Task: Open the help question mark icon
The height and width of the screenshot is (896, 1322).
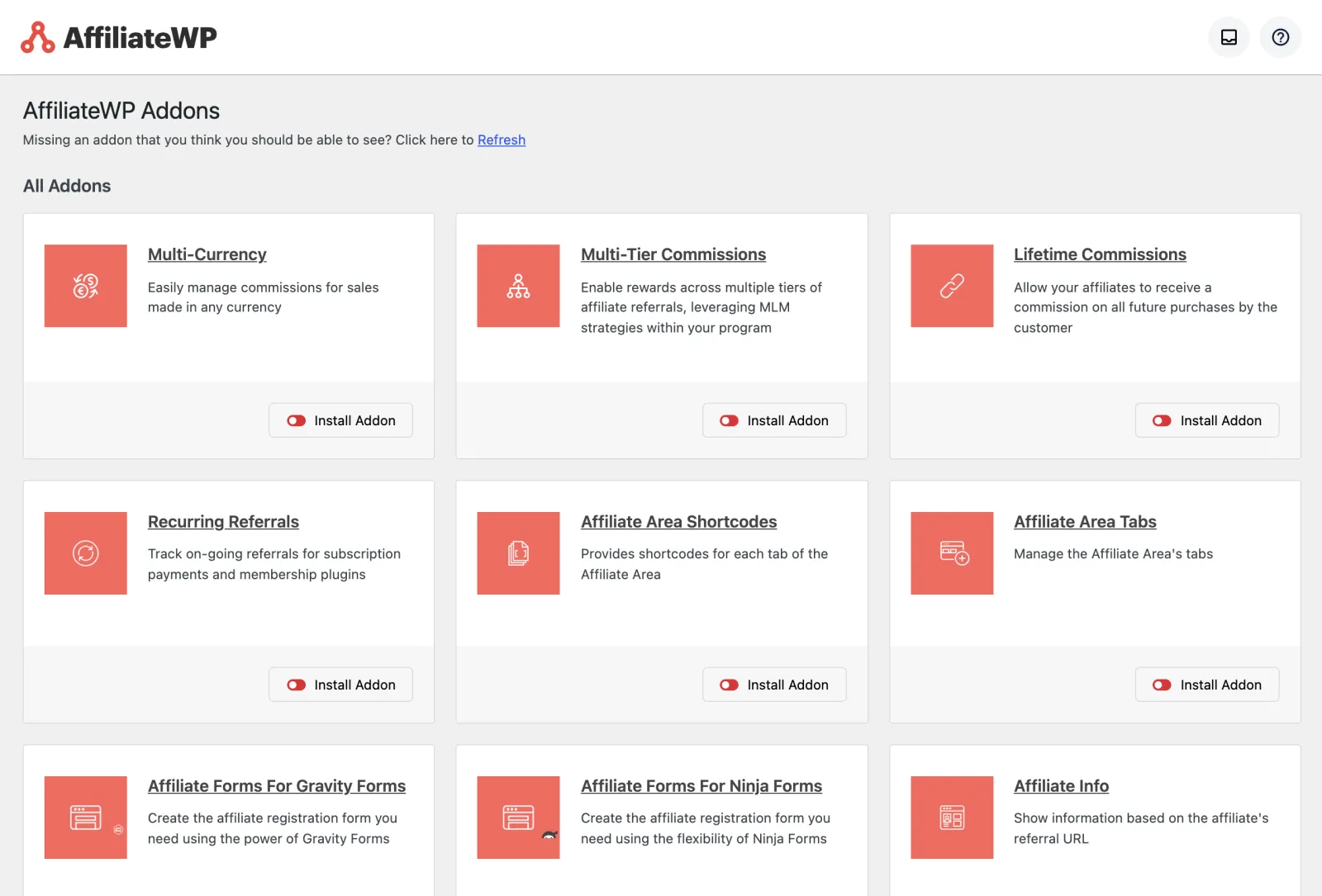Action: click(1280, 37)
